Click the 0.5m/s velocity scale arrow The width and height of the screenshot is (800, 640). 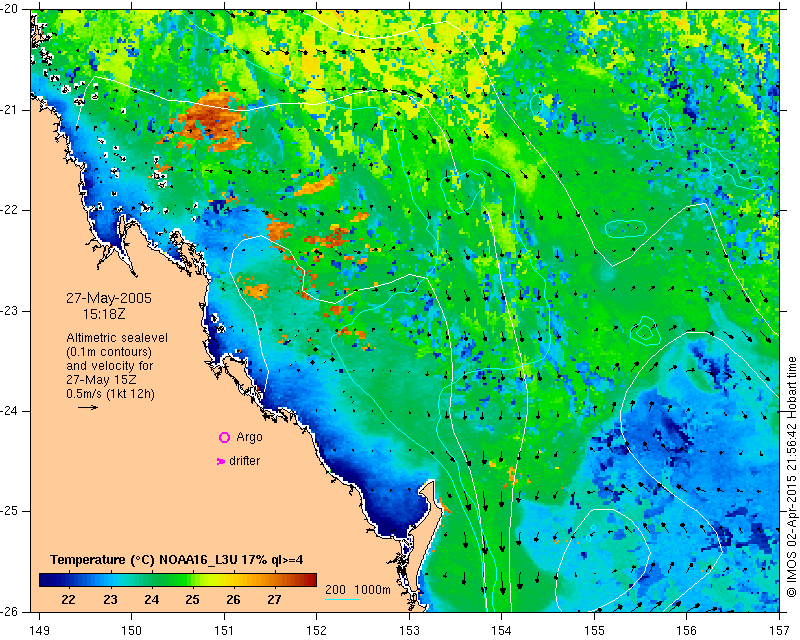click(88, 407)
